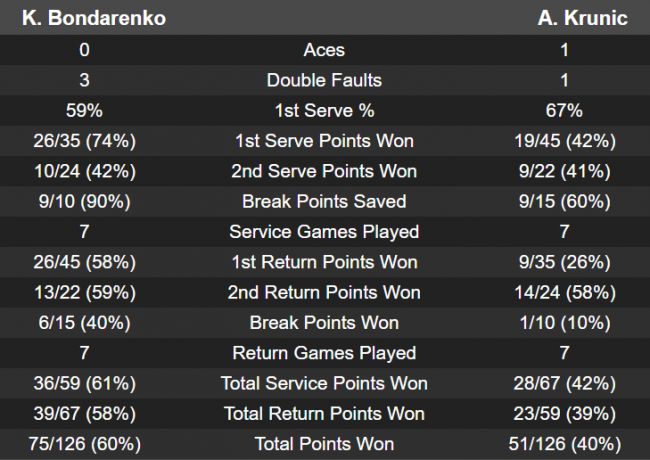Click Bondarenko's 75/126 (60%) total points value
Image resolution: width=650 pixels, height=460 pixels.
[x=85, y=444]
